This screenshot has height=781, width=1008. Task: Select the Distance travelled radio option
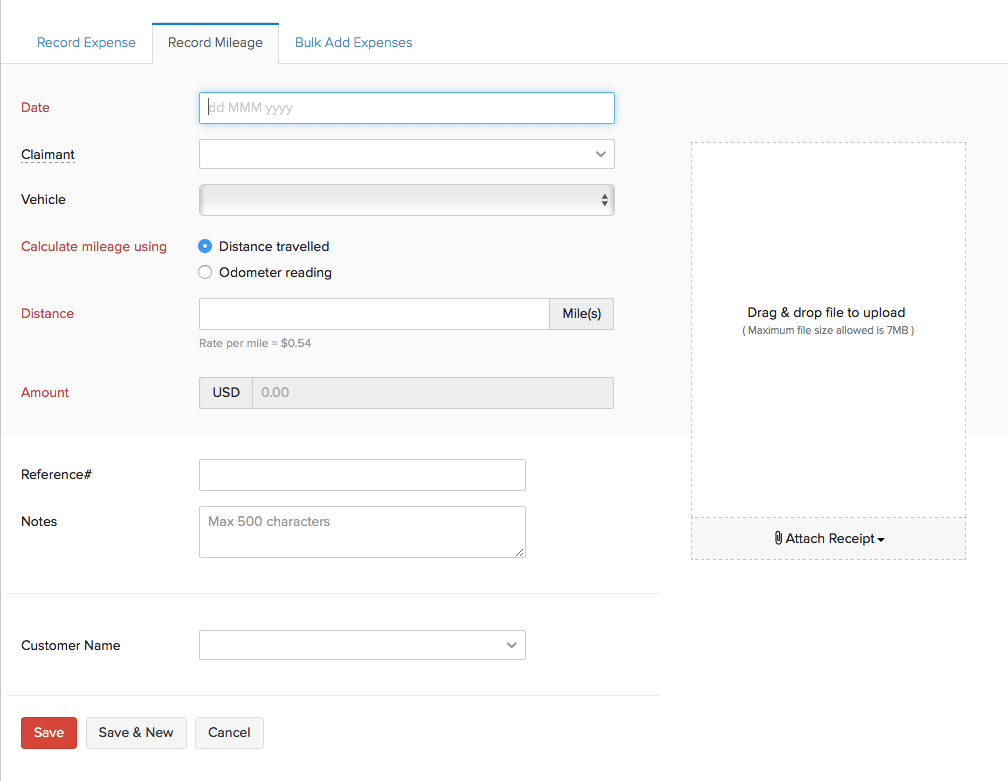tap(205, 246)
